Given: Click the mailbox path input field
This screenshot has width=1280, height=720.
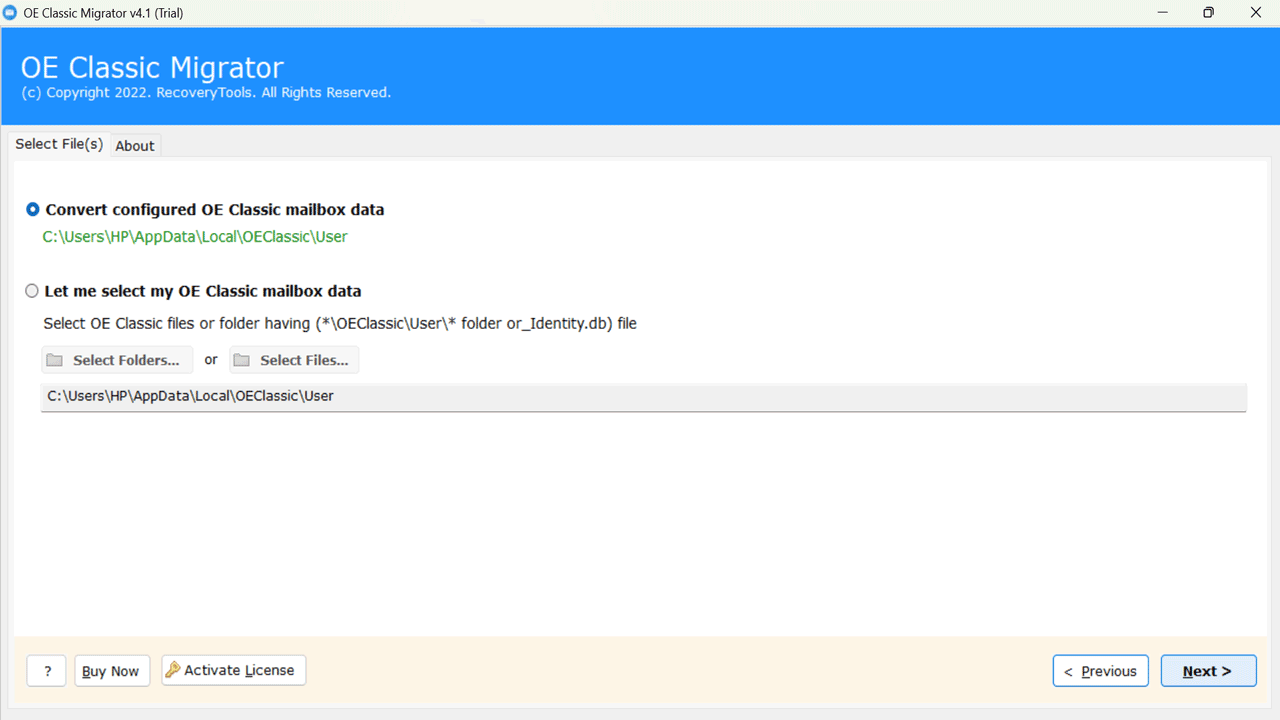Looking at the screenshot, I should point(643,397).
